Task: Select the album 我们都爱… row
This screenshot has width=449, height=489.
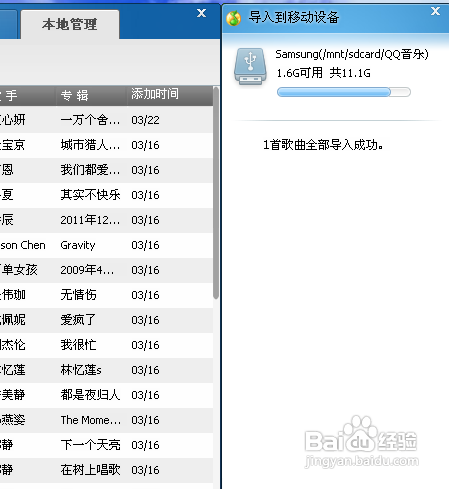Action: pos(106,170)
